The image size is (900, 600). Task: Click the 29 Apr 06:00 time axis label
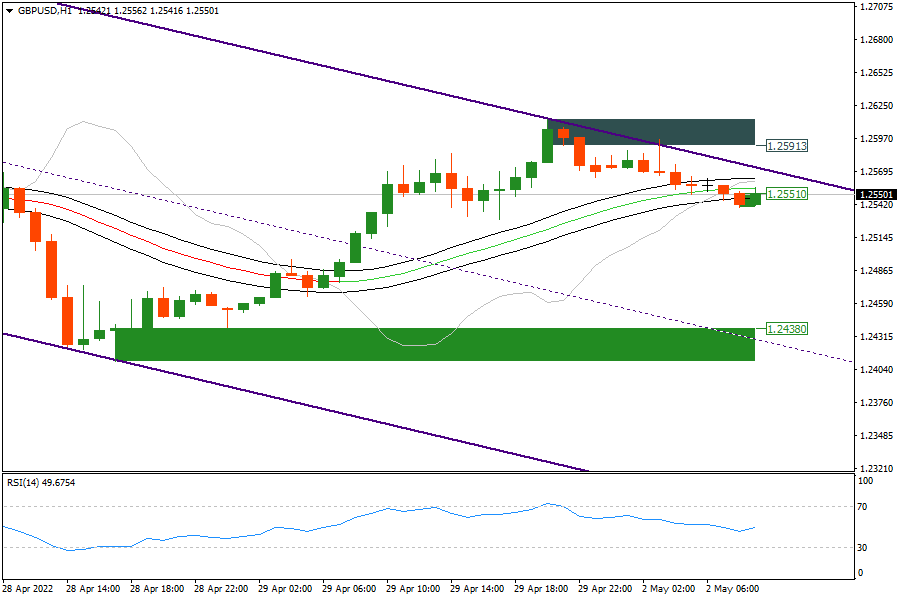350,589
